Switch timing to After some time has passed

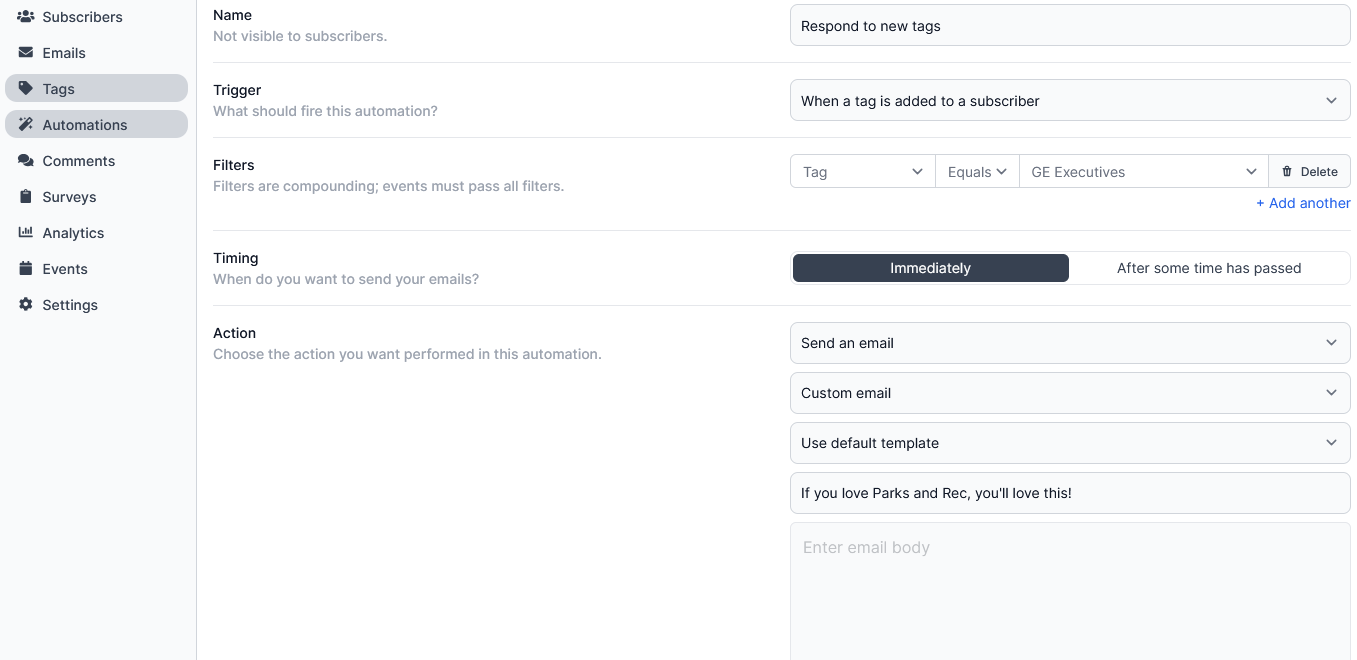[1208, 268]
